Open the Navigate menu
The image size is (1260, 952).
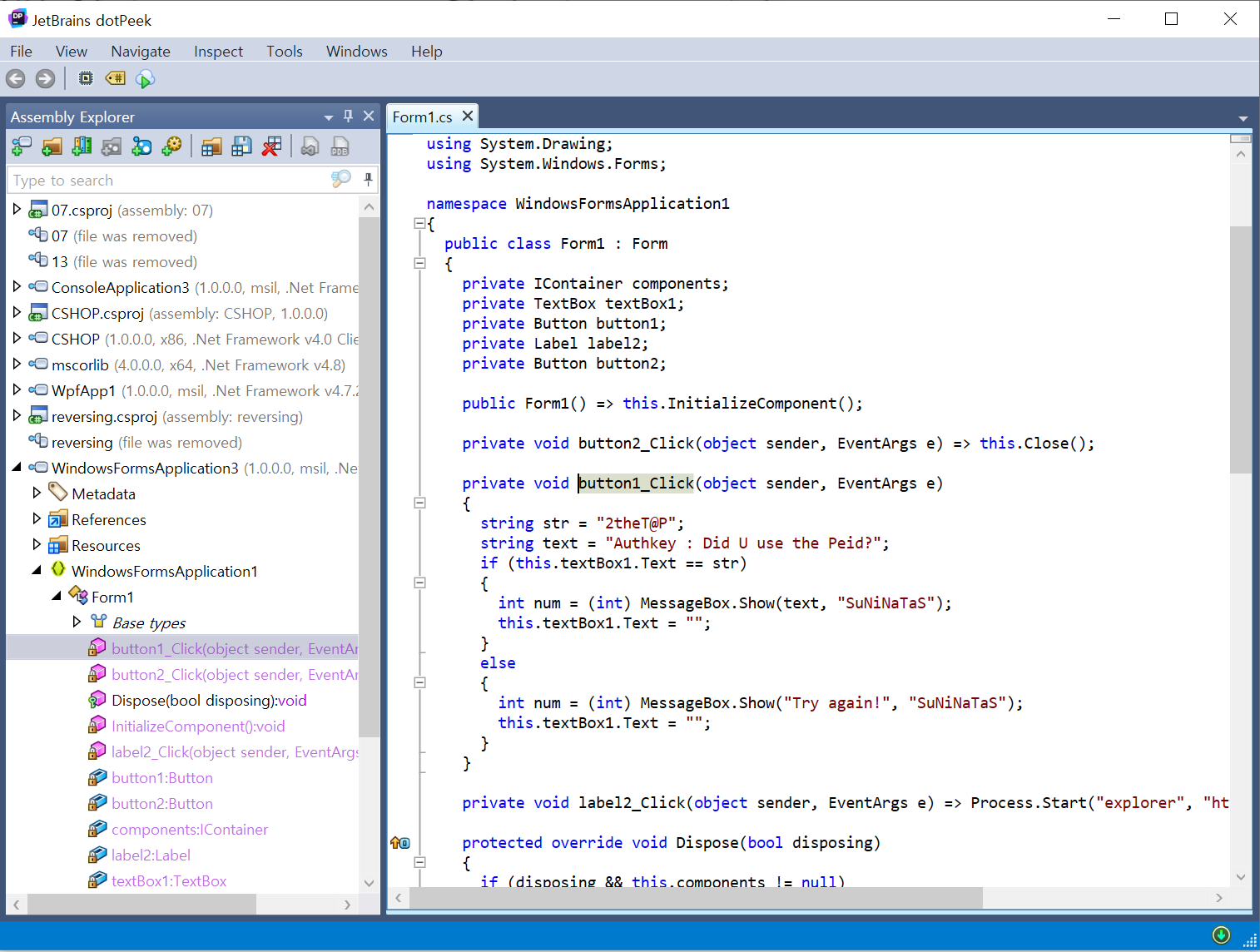pos(141,51)
